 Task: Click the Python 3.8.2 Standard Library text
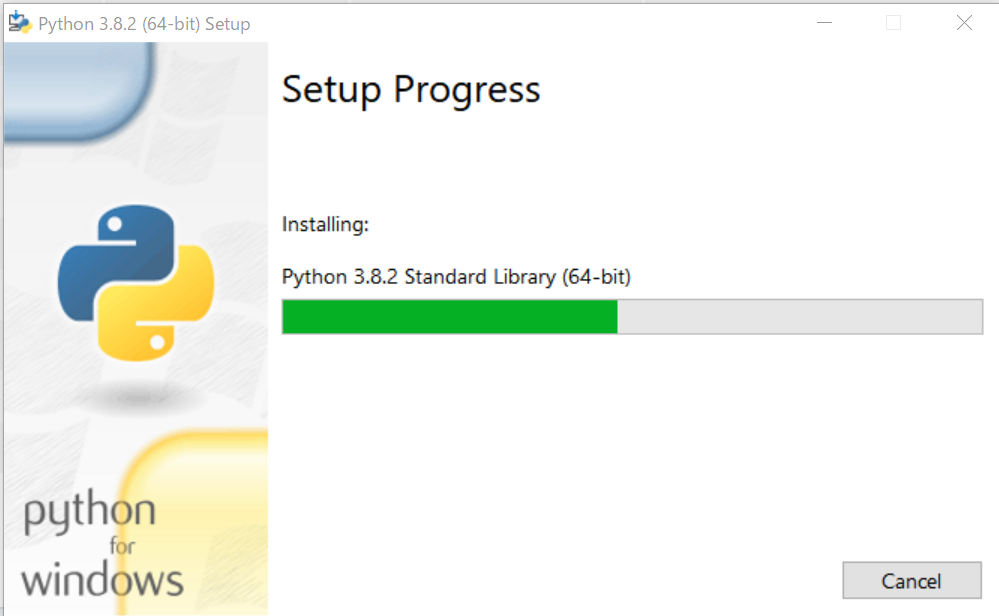[457, 277]
